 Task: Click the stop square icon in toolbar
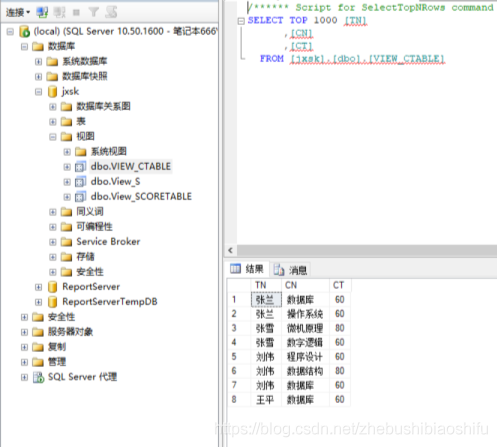pyautogui.click(x=76, y=13)
